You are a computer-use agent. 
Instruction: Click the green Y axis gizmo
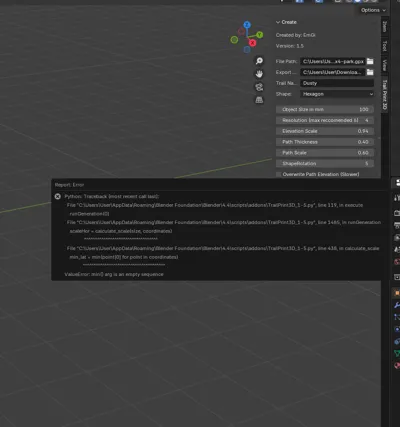pos(260,35)
